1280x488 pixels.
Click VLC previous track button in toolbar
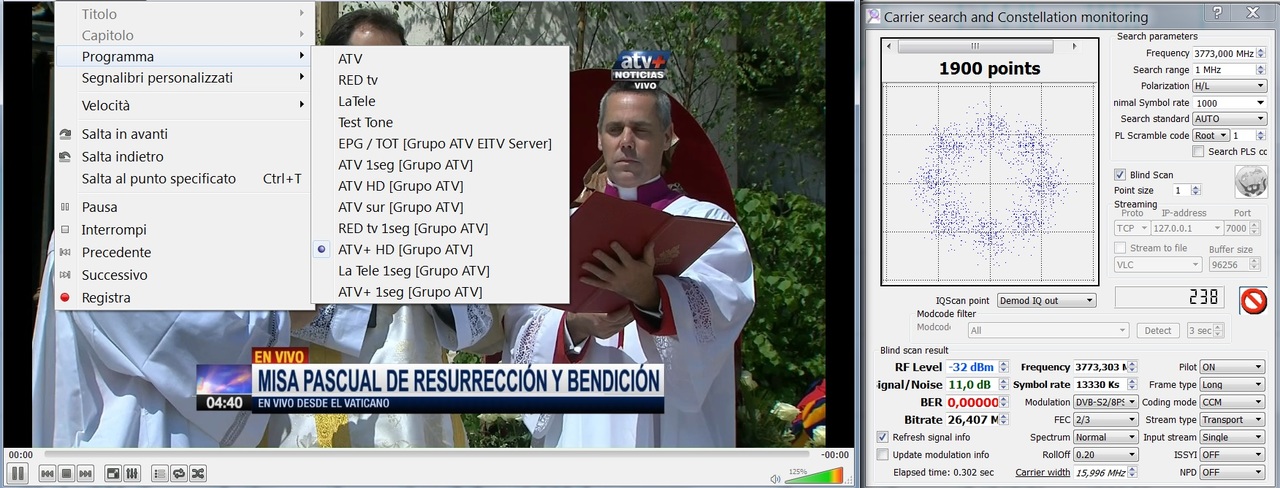tap(47, 473)
